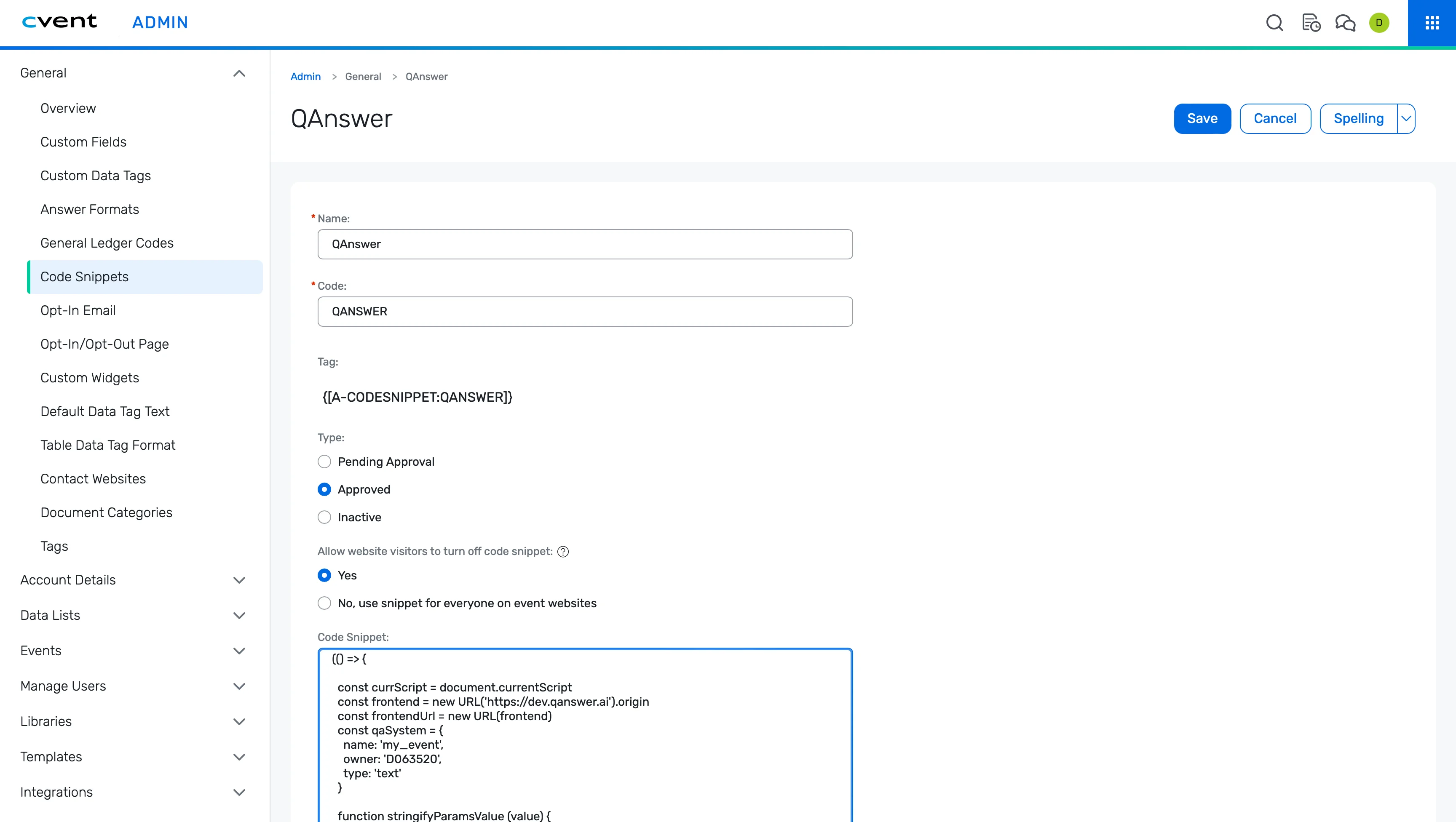Image resolution: width=1456 pixels, height=822 pixels.
Task: Open Opt-In/Opt-Out Page in the sidebar
Action: (104, 344)
